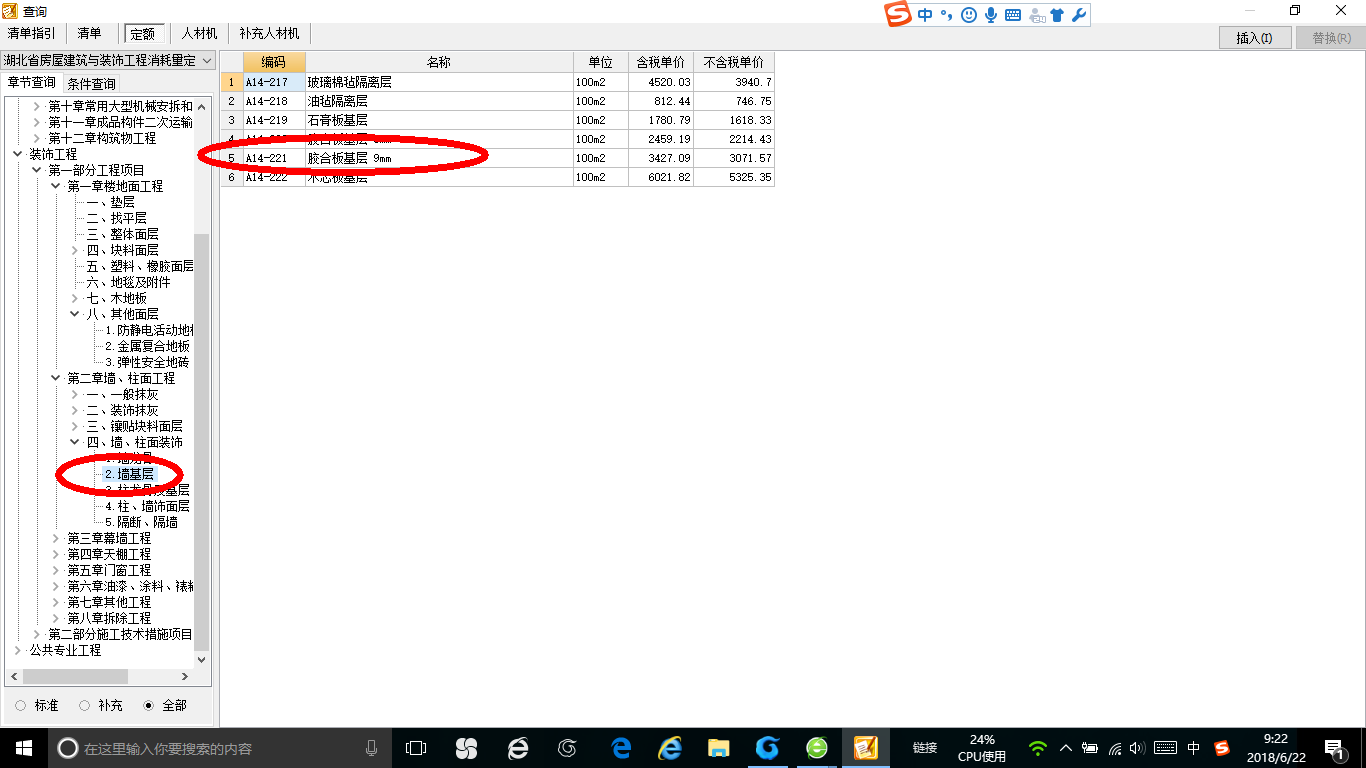
Task: Select tree item 5.隔断、隔墙
Action: pyautogui.click(x=141, y=522)
